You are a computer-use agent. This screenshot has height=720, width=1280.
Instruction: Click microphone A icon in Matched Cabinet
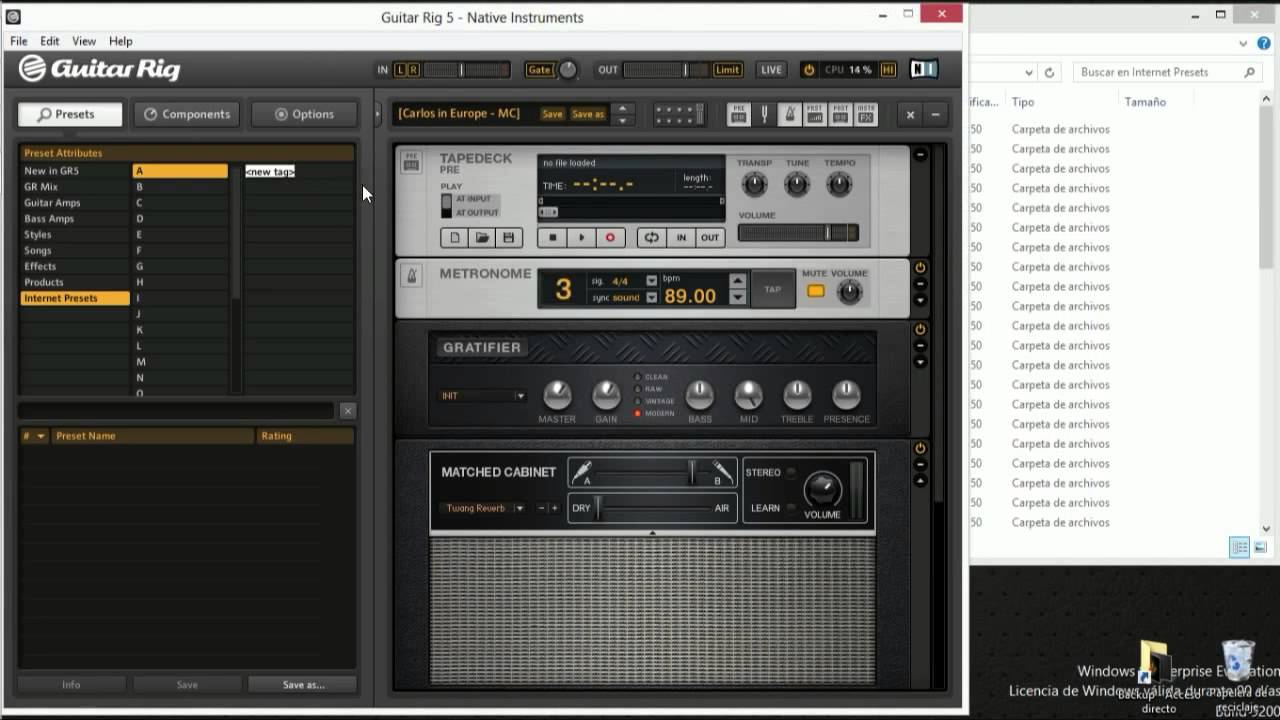click(582, 470)
